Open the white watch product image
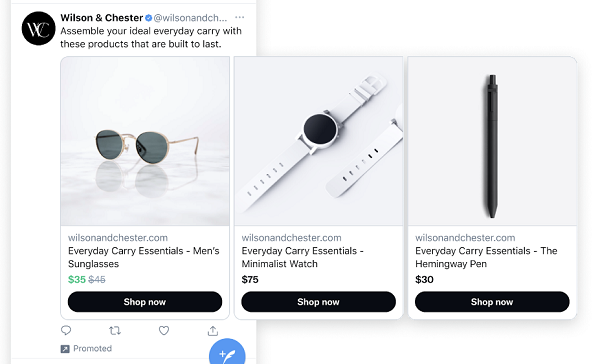Screen dimensions: 600x364 pyautogui.click(x=318, y=141)
